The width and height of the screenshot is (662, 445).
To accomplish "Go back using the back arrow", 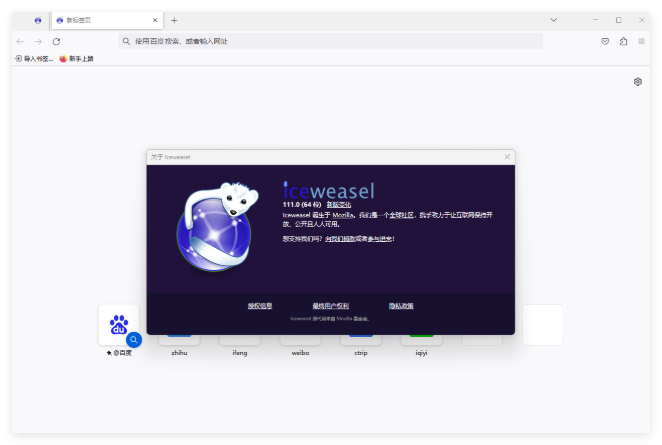I will [20, 41].
